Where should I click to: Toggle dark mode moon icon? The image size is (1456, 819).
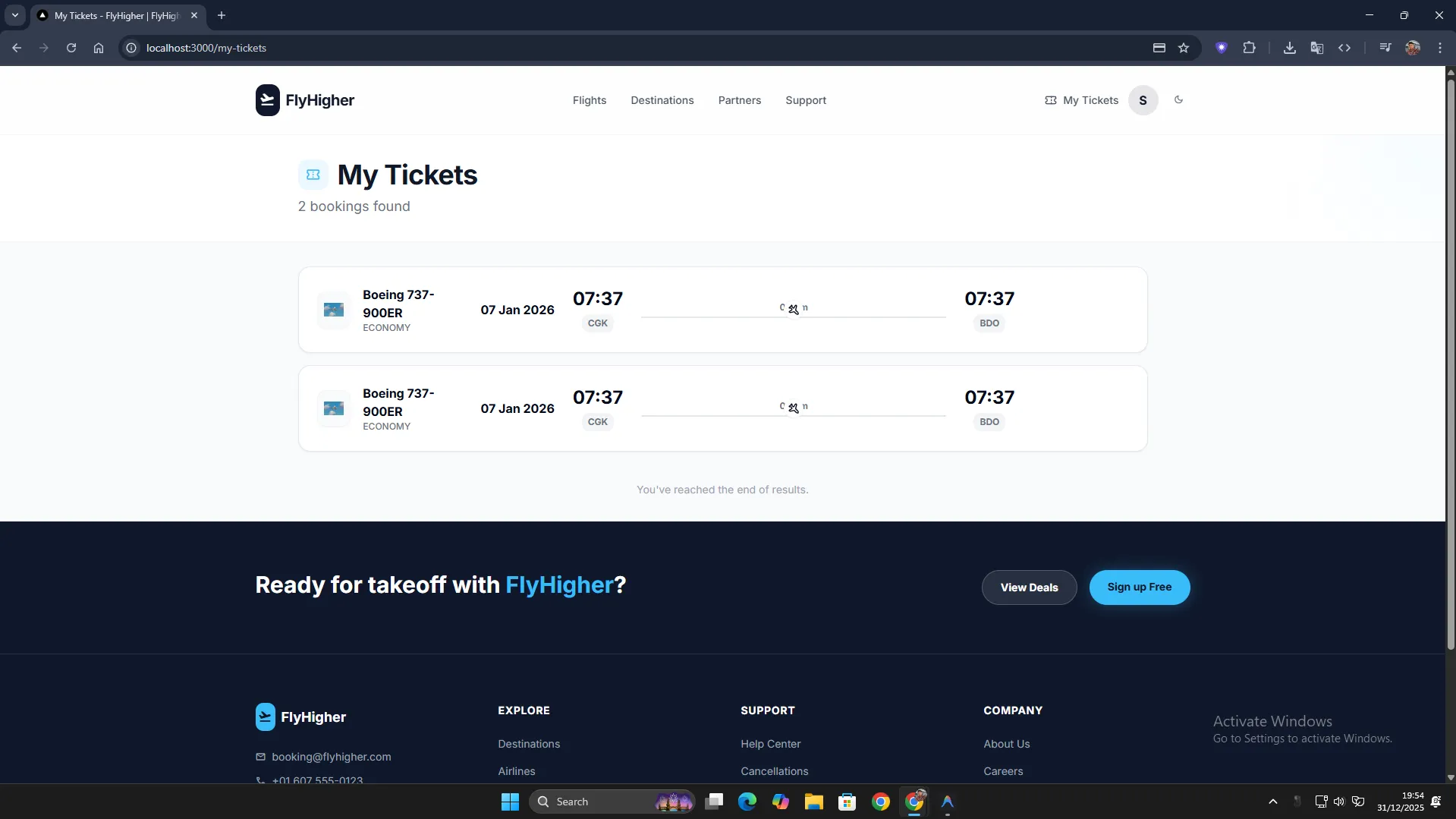[1178, 99]
